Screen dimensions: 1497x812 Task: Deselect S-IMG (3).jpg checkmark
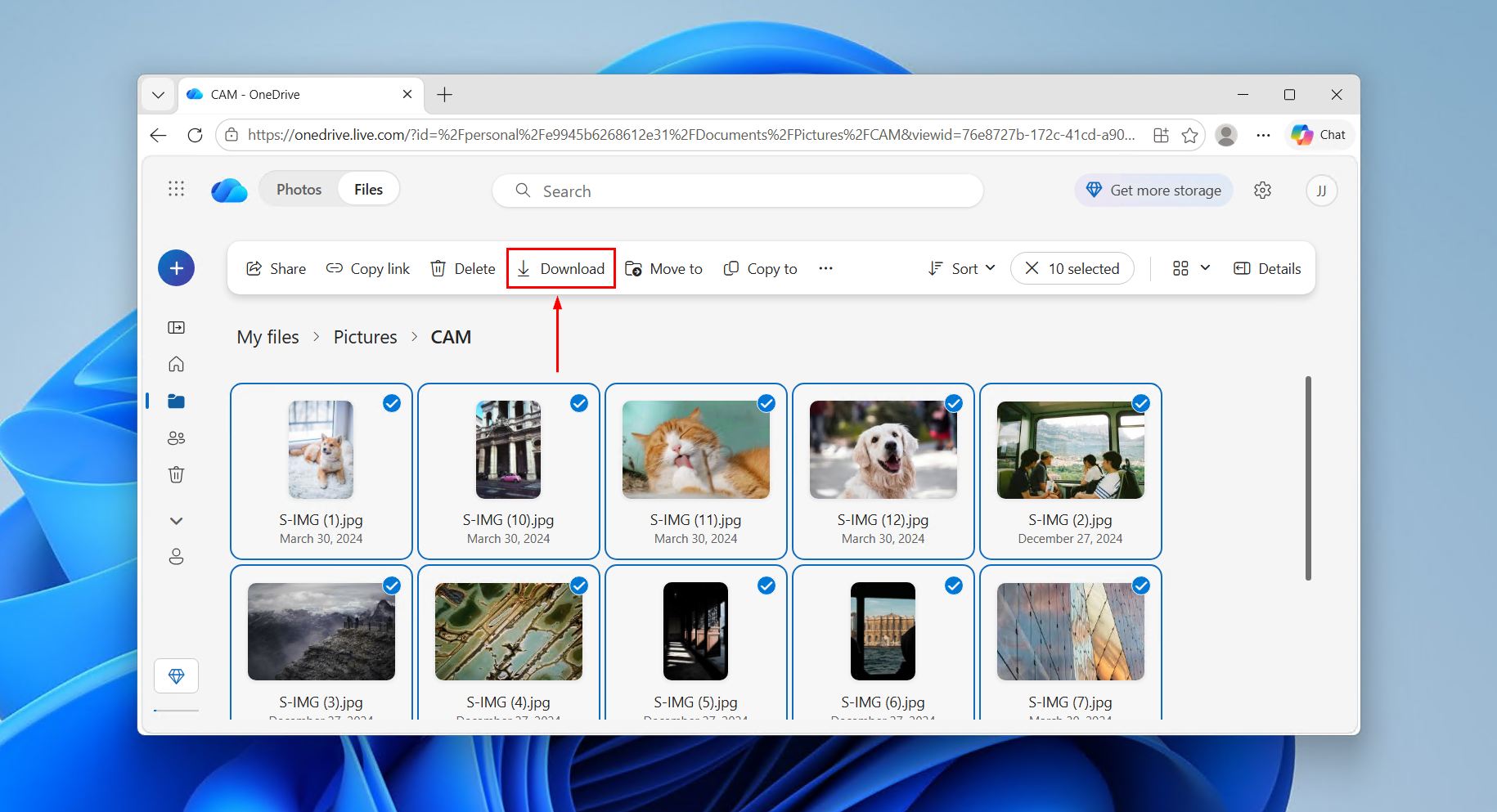pos(392,585)
